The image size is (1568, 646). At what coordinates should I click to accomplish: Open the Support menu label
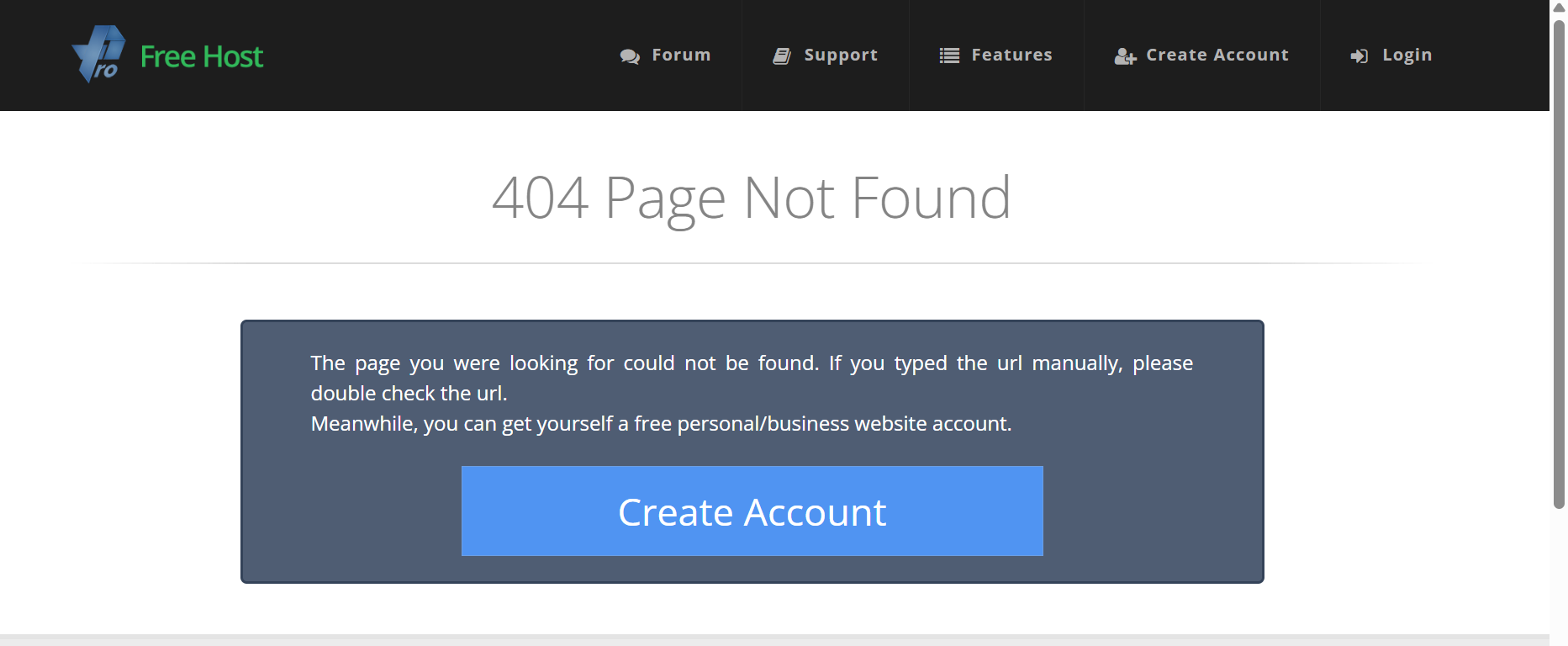[841, 55]
